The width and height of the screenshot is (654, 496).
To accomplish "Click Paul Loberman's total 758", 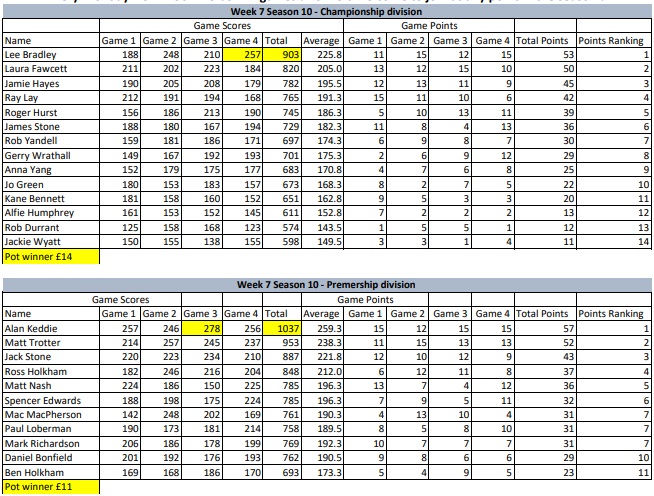I will [282, 429].
